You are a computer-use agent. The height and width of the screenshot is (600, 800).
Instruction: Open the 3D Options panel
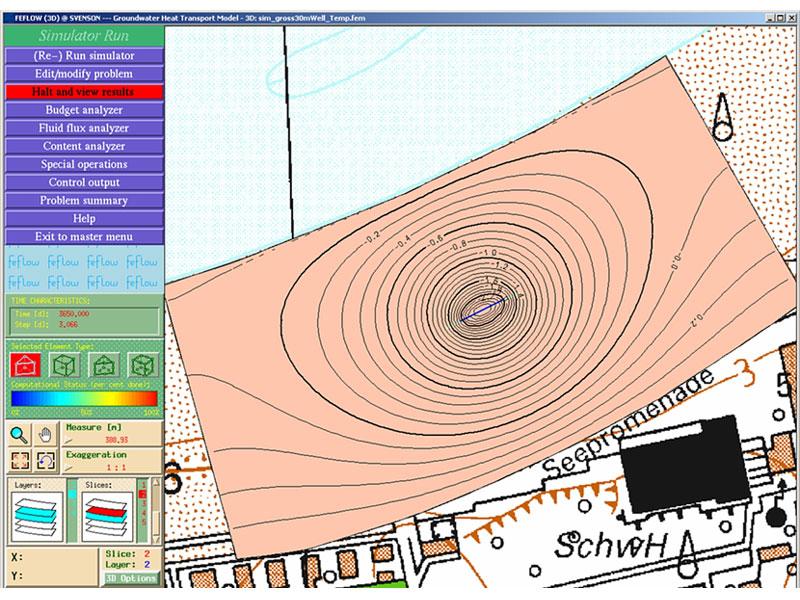point(131,578)
